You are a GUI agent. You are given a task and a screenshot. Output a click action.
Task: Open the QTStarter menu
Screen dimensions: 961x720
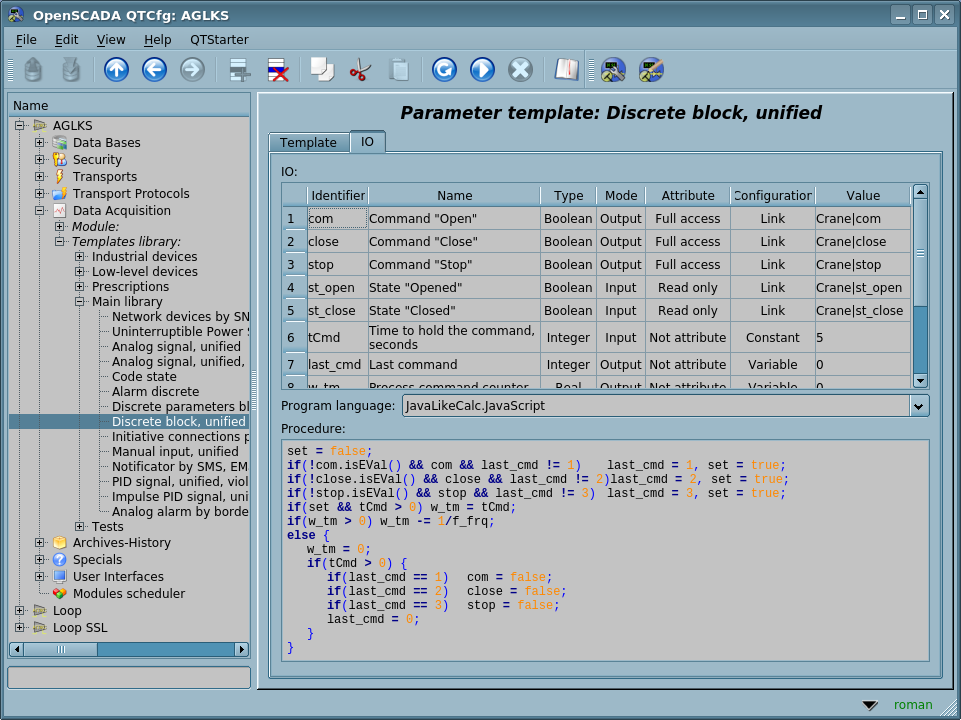[x=219, y=40]
